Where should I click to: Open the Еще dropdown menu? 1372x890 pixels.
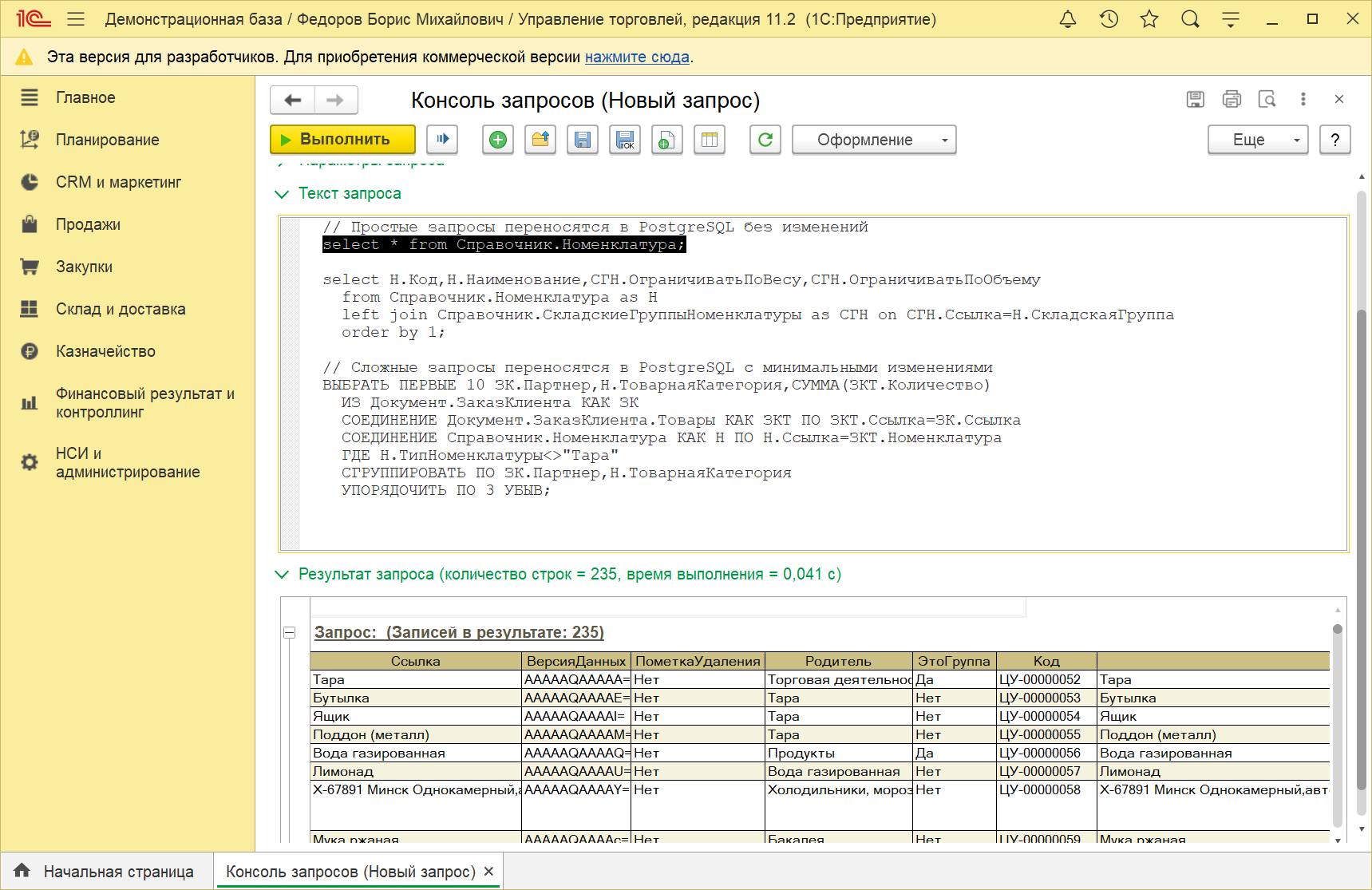tap(1258, 140)
